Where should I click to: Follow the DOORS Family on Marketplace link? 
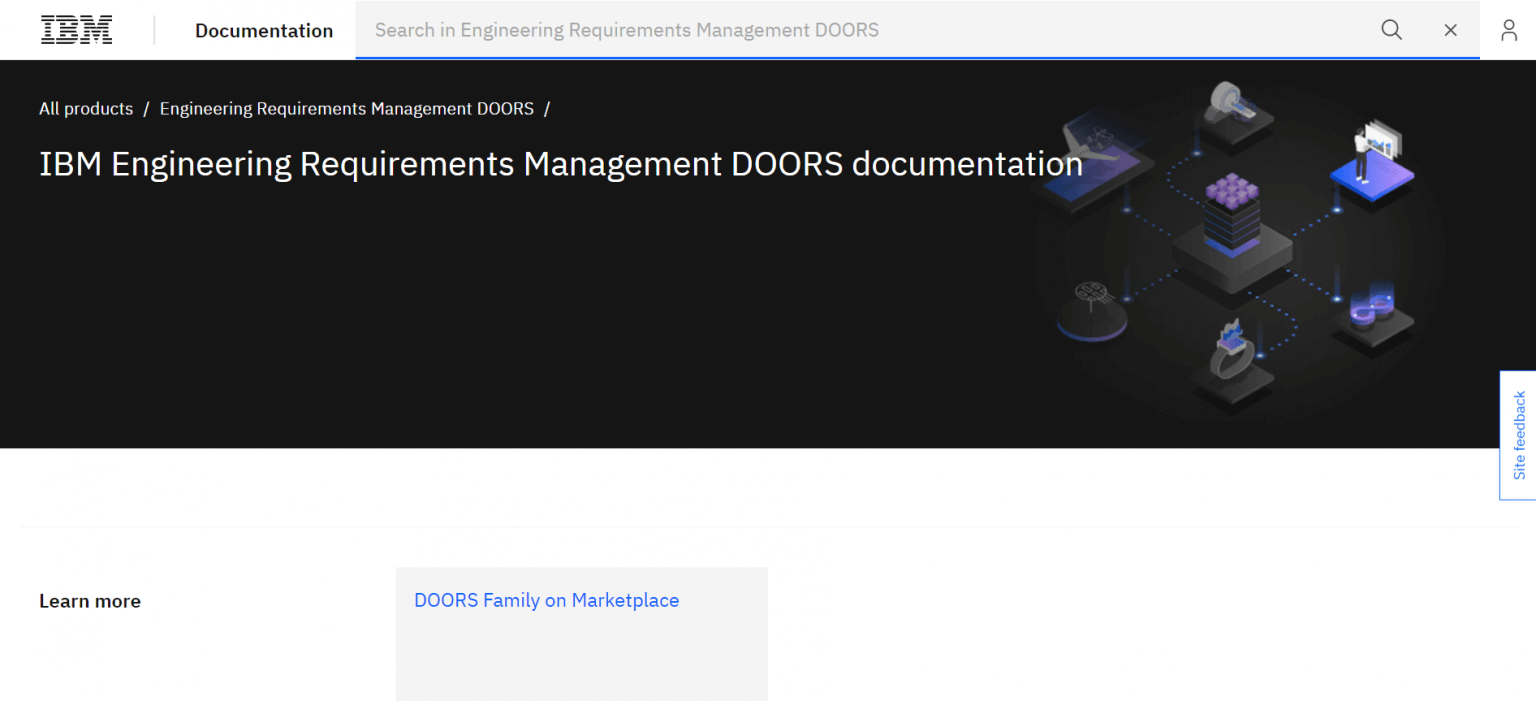[x=546, y=600]
